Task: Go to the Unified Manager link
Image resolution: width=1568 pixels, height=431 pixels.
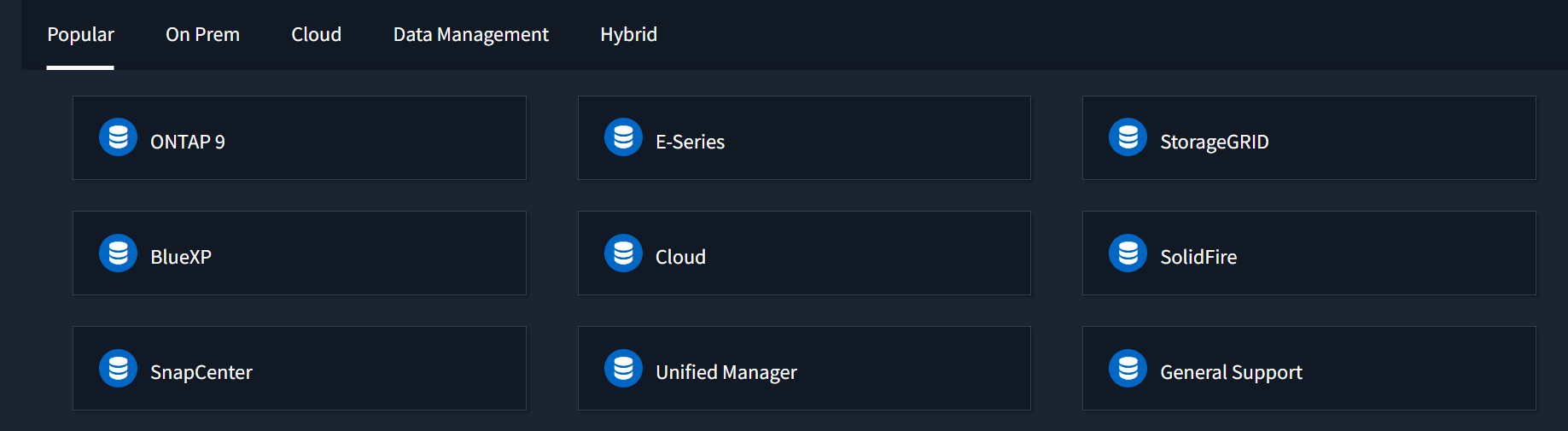Action: [726, 372]
